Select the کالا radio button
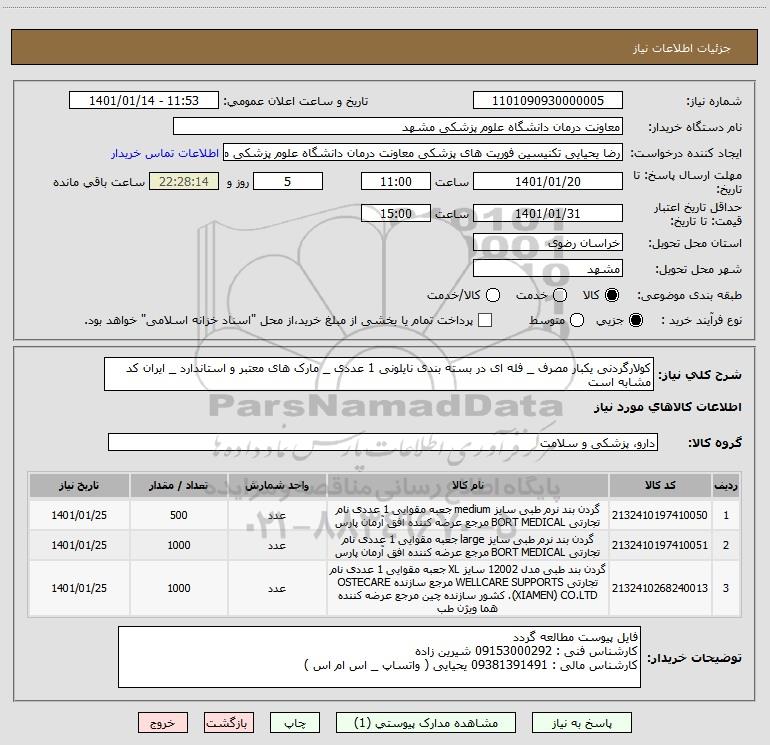Image resolution: width=770 pixels, height=745 pixels. pyautogui.click(x=612, y=295)
